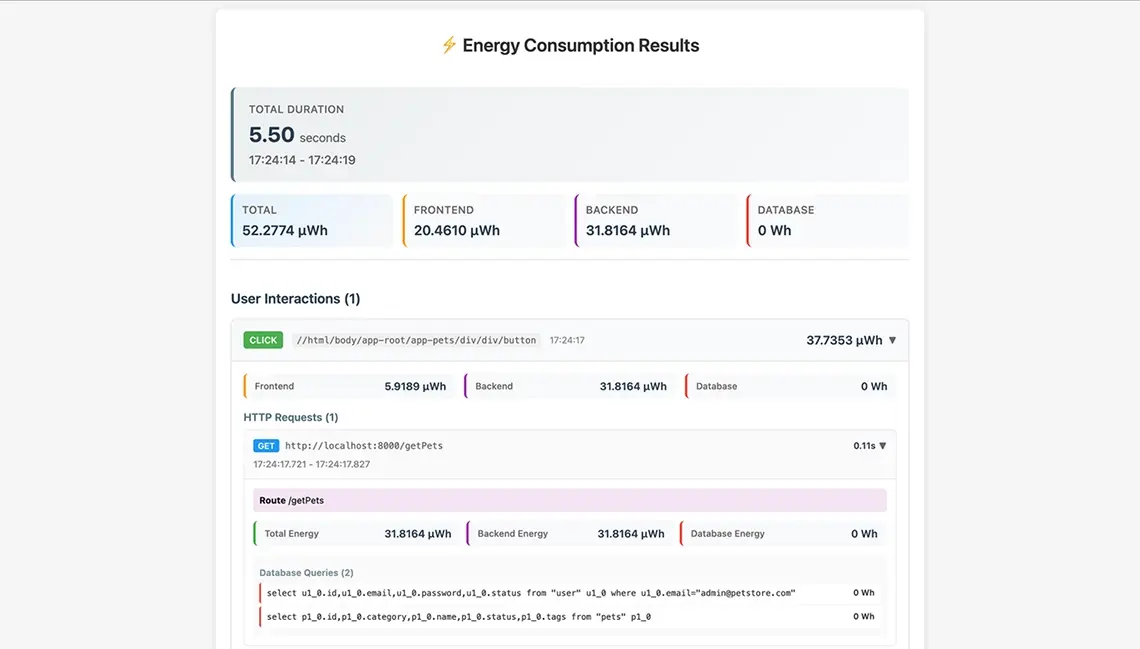Click the Total Energy 31.8164 µWh box

pyautogui.click(x=355, y=533)
